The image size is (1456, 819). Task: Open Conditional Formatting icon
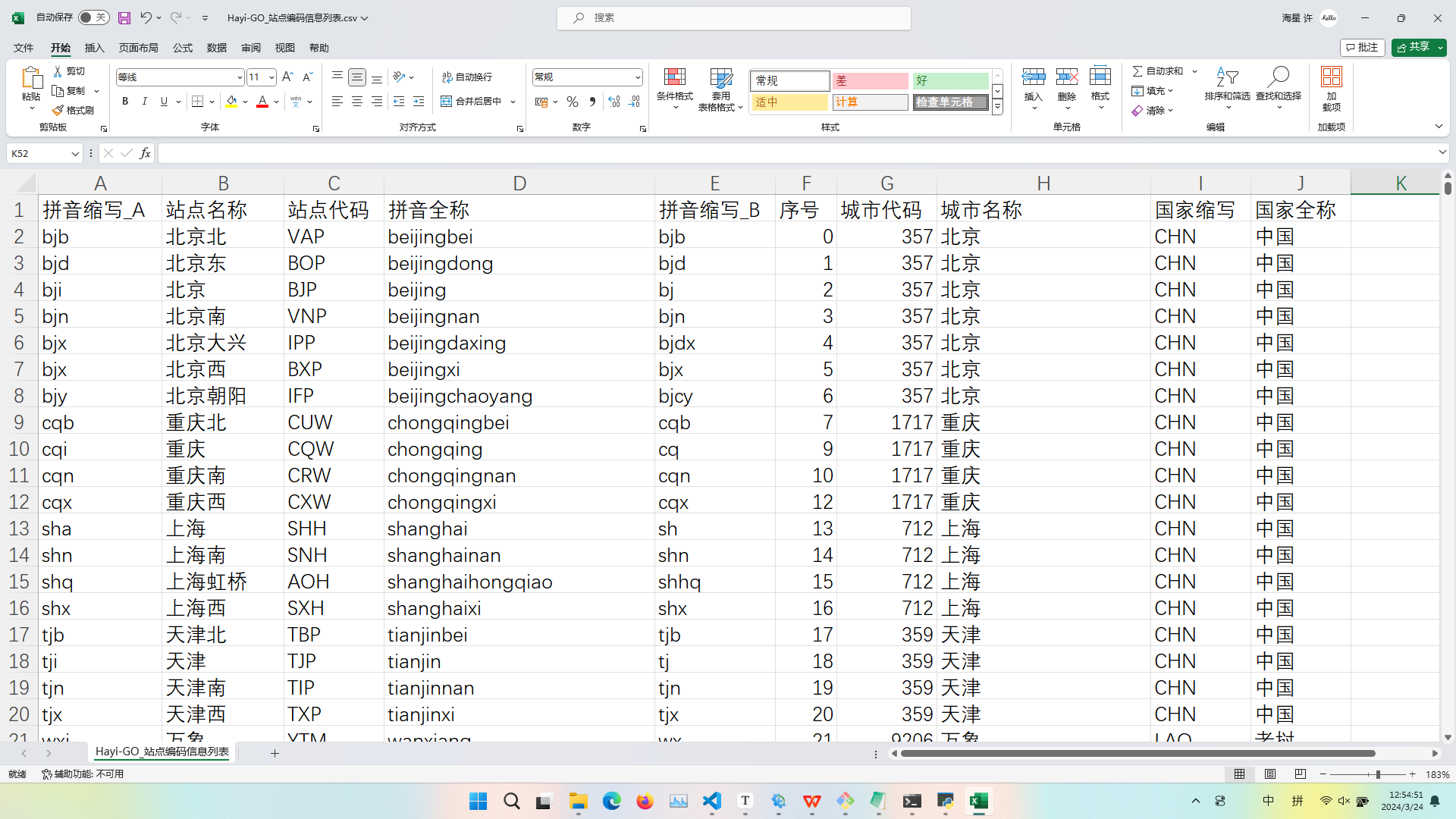click(674, 77)
